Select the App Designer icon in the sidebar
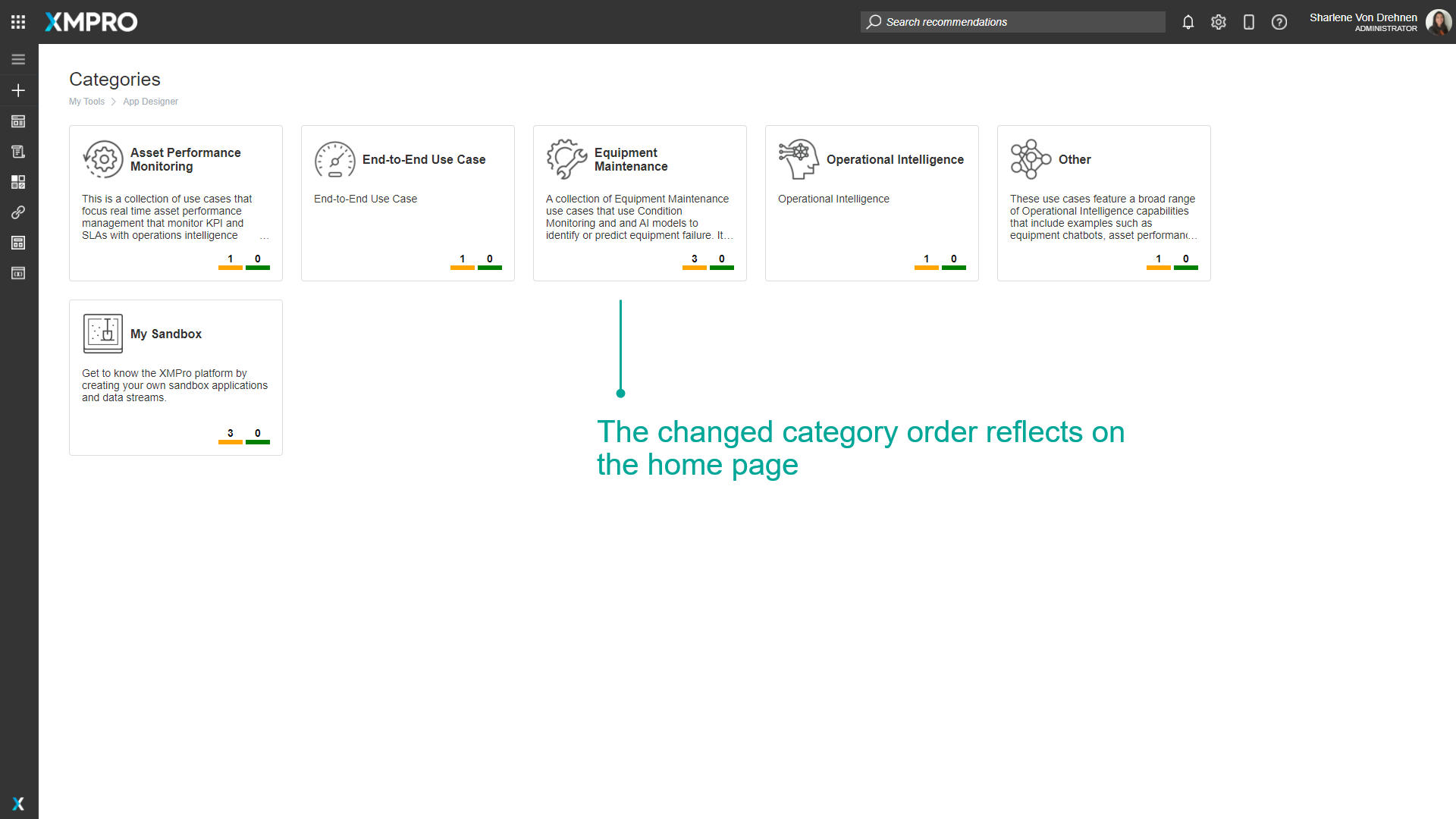Viewport: 1456px width, 819px height. (18, 121)
